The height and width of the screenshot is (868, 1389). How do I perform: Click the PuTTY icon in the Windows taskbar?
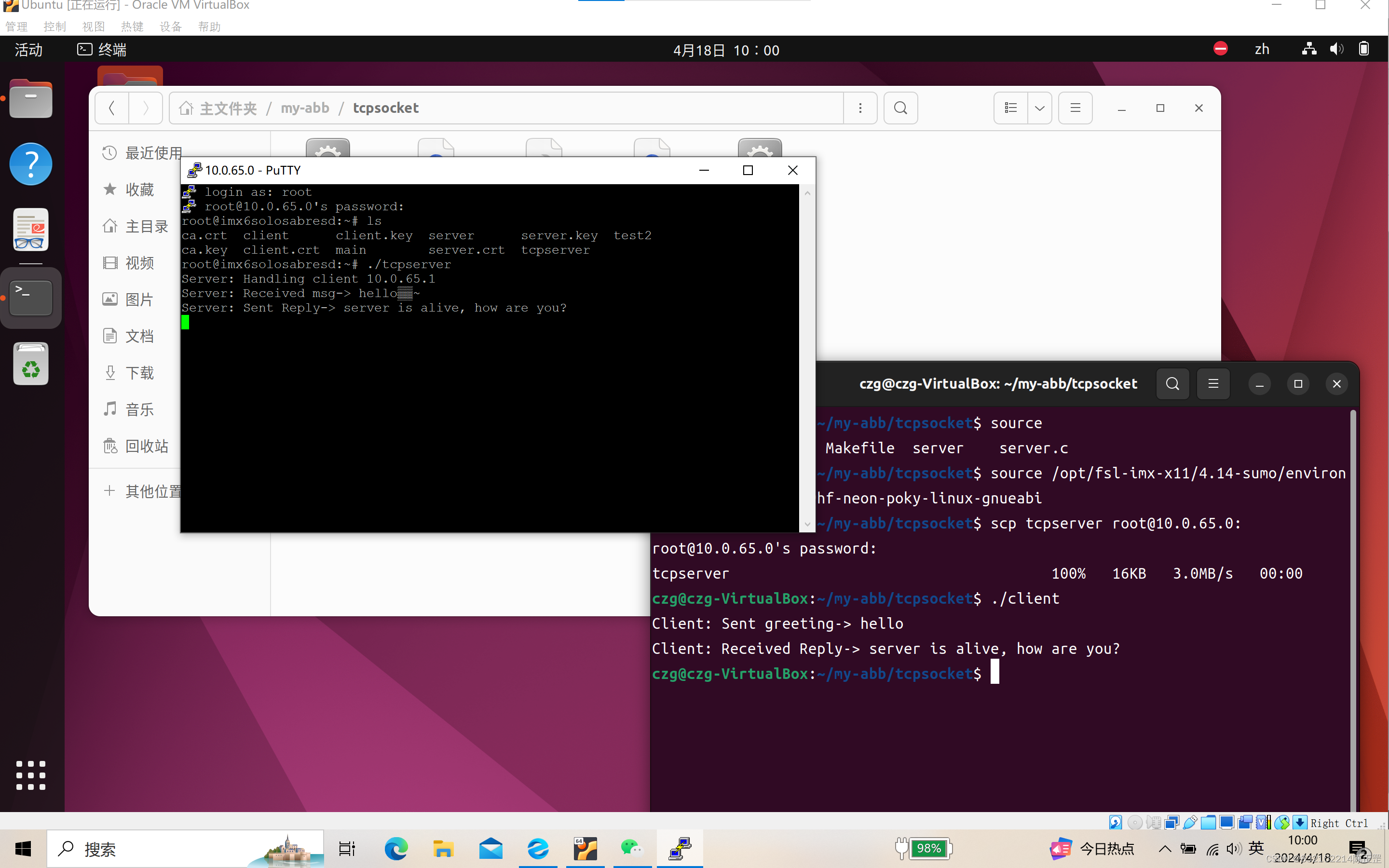tap(680, 849)
